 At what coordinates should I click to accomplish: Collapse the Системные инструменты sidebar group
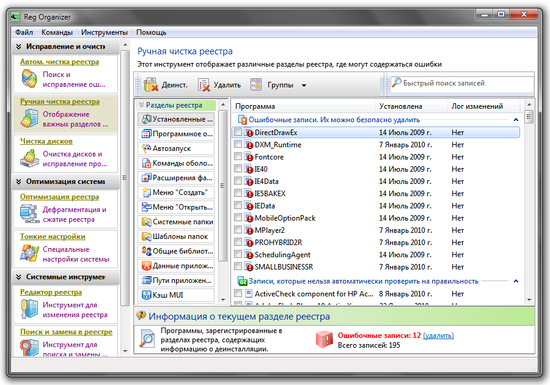pos(19,277)
